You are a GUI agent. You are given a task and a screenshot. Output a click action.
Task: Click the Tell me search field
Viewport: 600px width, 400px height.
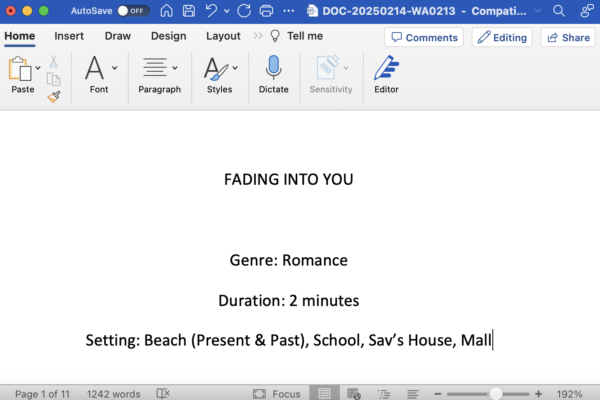pos(297,36)
